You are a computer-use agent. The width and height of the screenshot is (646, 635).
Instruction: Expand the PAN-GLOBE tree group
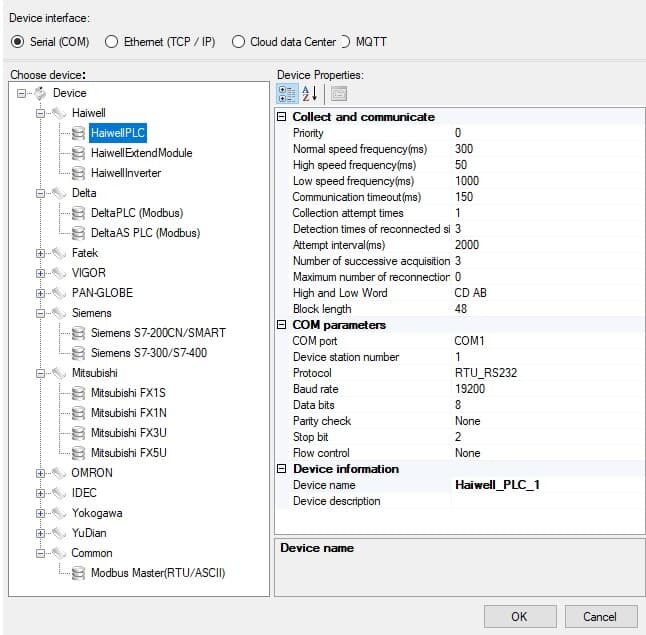[40, 293]
